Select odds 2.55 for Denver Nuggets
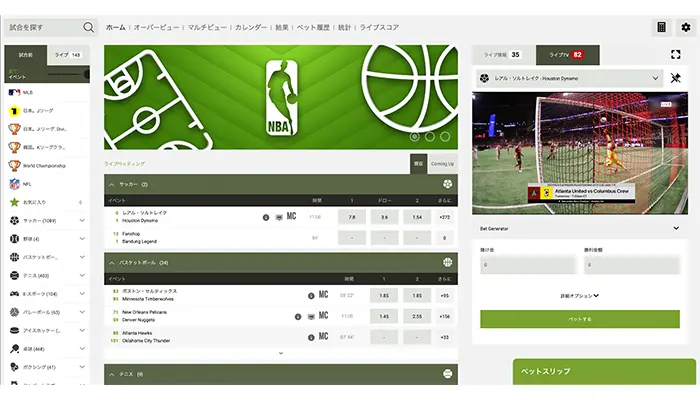This screenshot has width=700, height=400. (x=417, y=317)
